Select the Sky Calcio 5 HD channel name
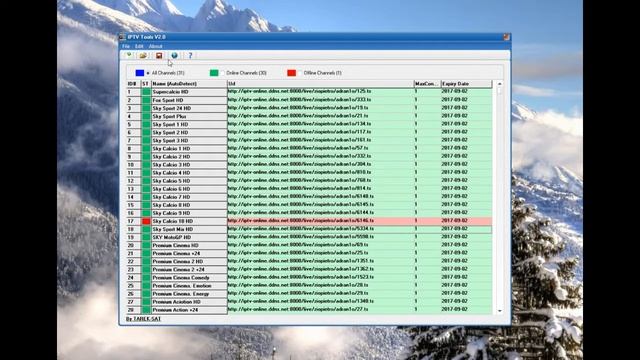This screenshot has height=360, width=640. (x=171, y=181)
